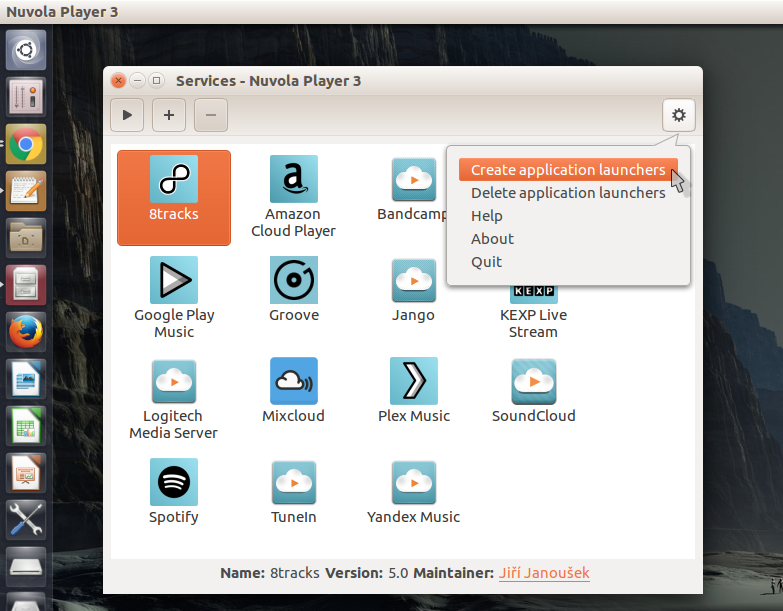This screenshot has height=611, width=783.
Task: Open LibreOffice Calc from the dock
Action: 26,426
